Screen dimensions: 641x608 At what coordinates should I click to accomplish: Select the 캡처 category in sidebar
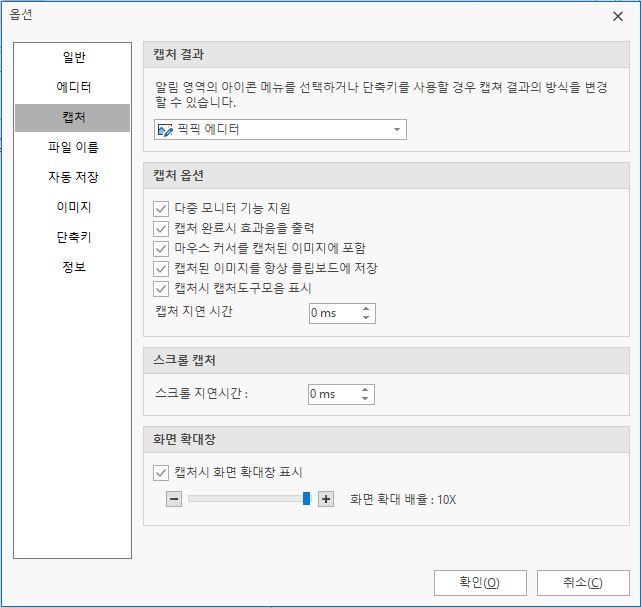pos(73,117)
